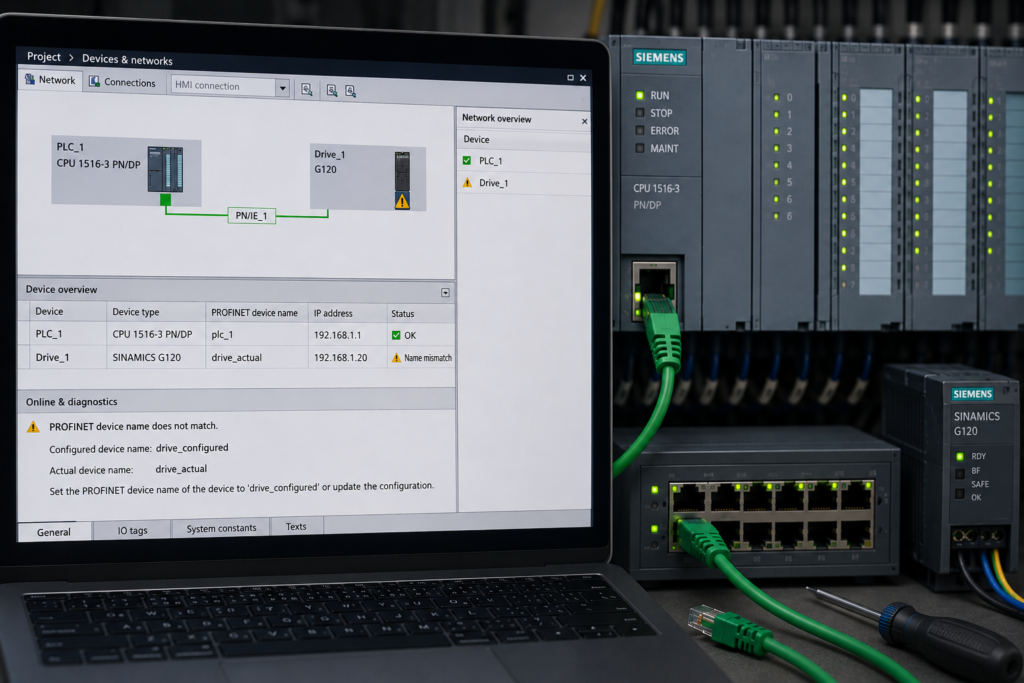Click the drive_actual device name cell
Viewport: 1024px width, 683px height.
tap(256, 358)
